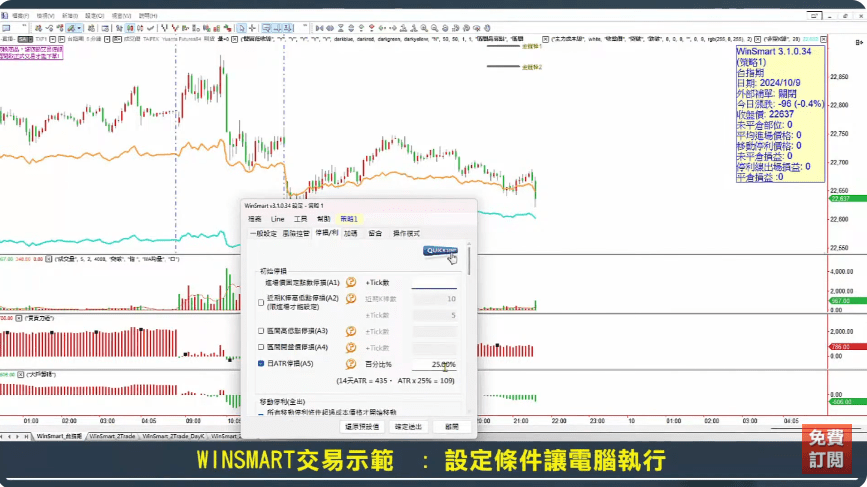
Task: Open the 設定 menu in main window
Action: [95, 16]
